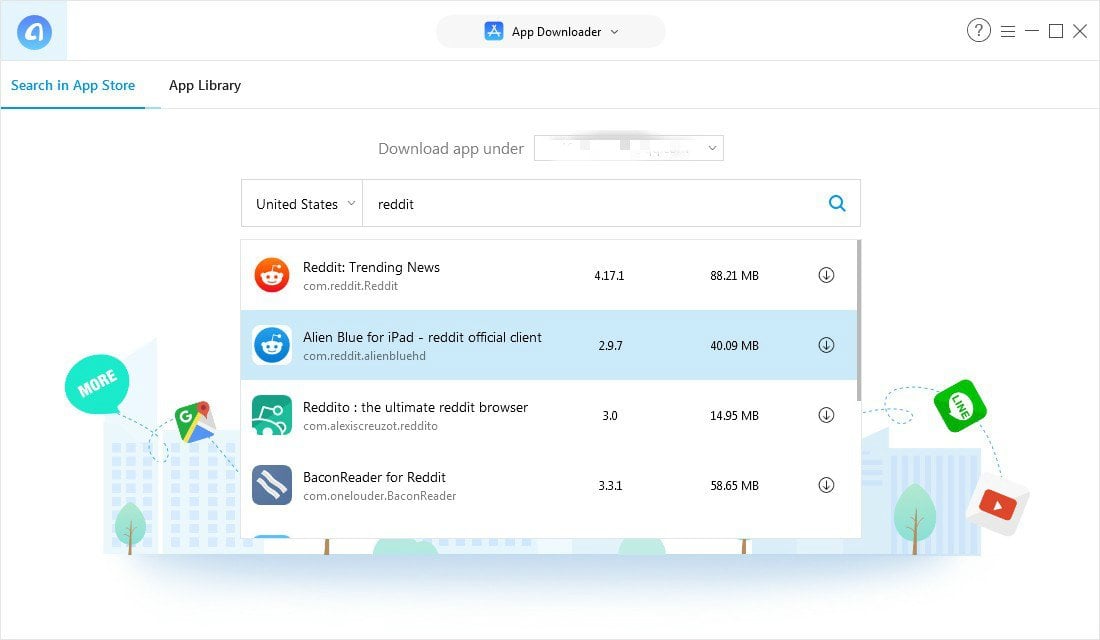
Task: Click the AnyTrans logo icon
Action: (x=34, y=32)
